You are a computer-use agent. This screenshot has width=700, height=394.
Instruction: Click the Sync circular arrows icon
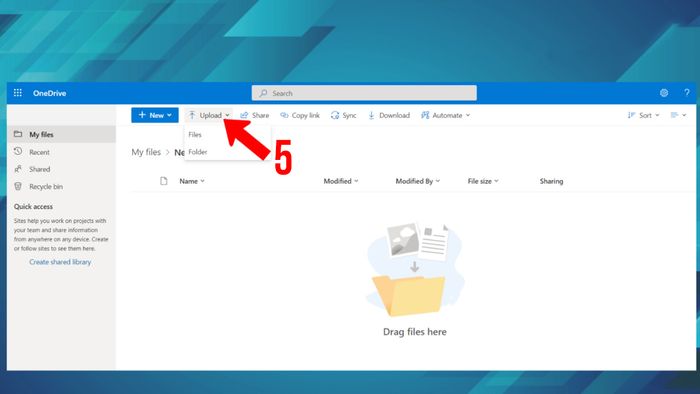pyautogui.click(x=335, y=116)
